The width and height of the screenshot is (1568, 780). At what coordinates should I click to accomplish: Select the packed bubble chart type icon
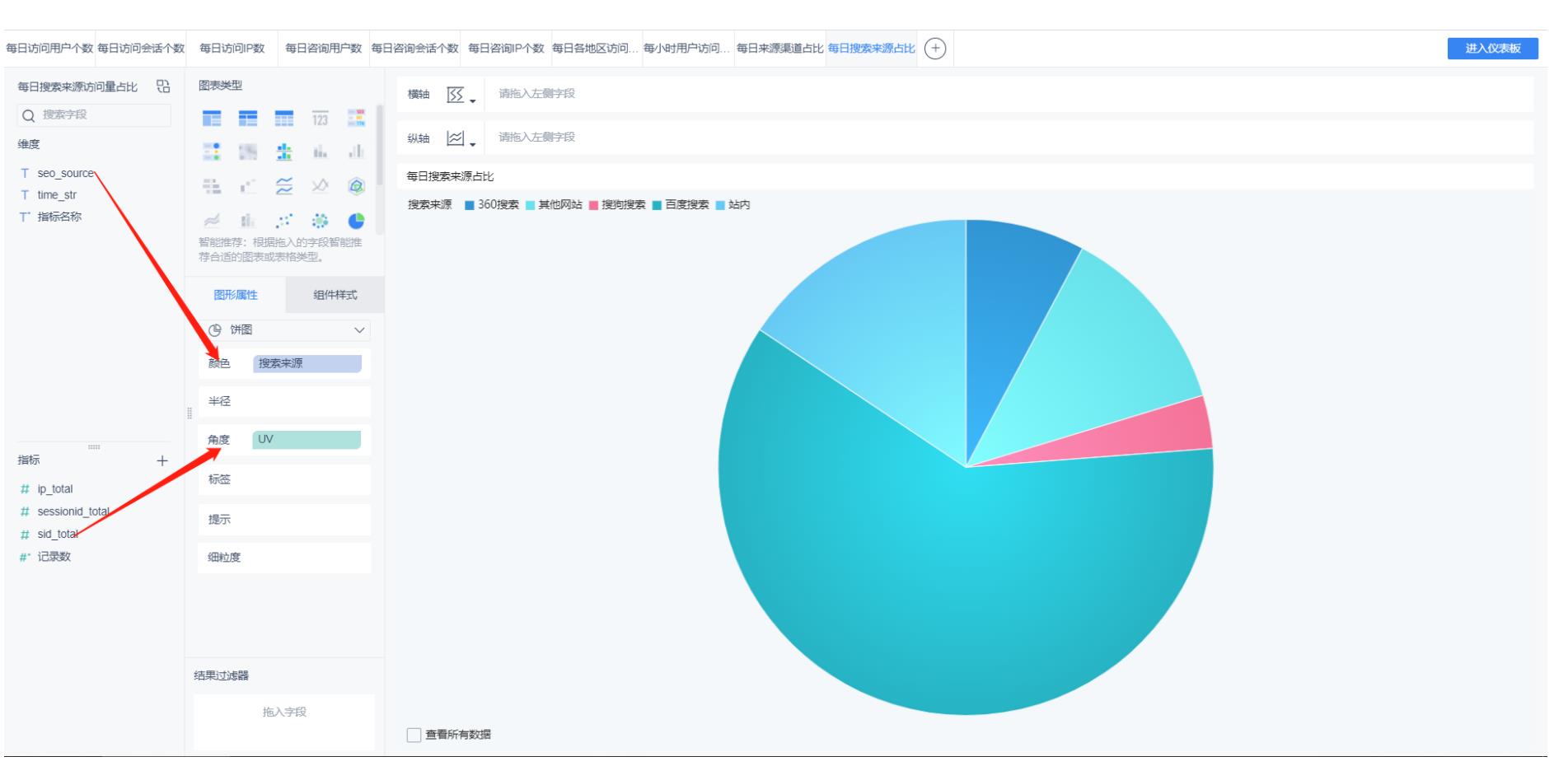click(320, 221)
